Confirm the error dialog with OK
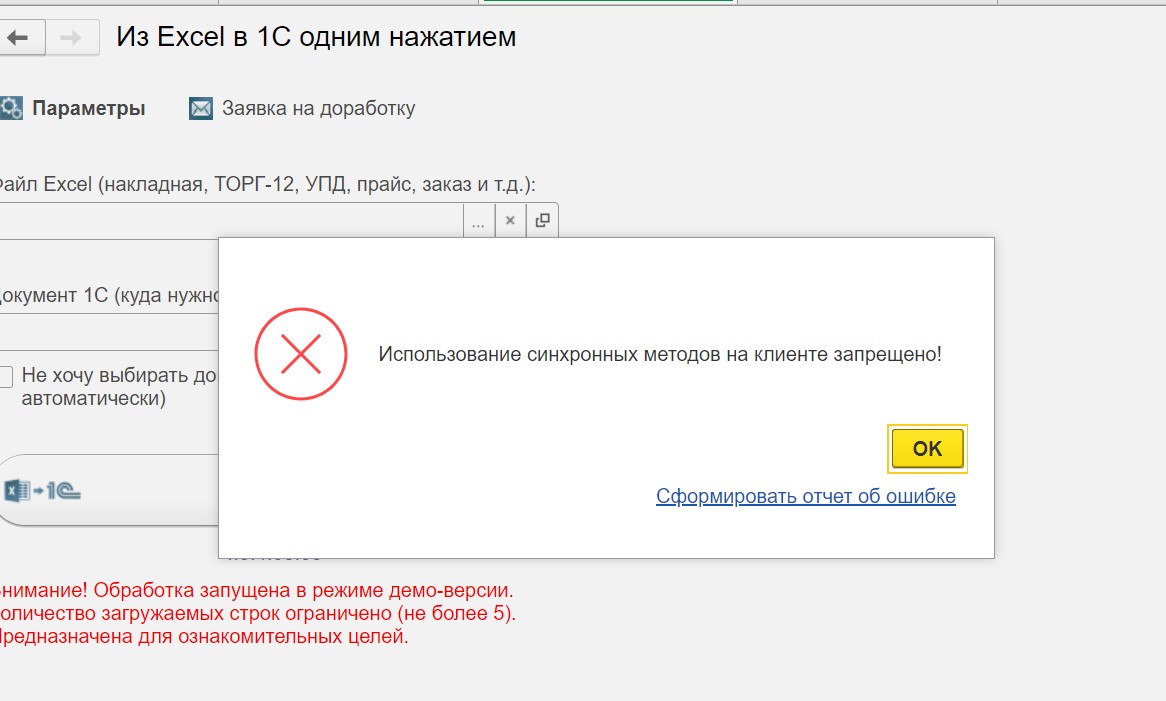The height and width of the screenshot is (701, 1166). [x=927, y=448]
